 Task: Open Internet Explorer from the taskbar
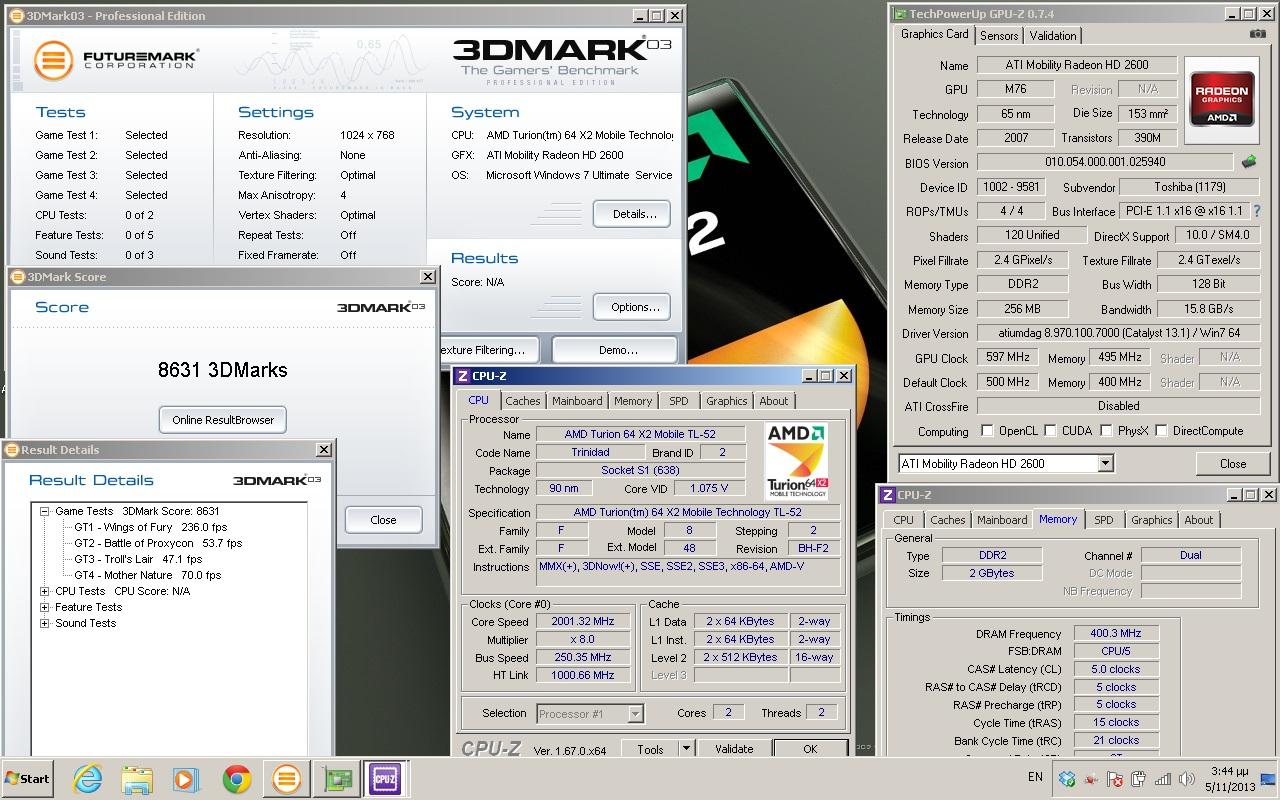point(88,779)
